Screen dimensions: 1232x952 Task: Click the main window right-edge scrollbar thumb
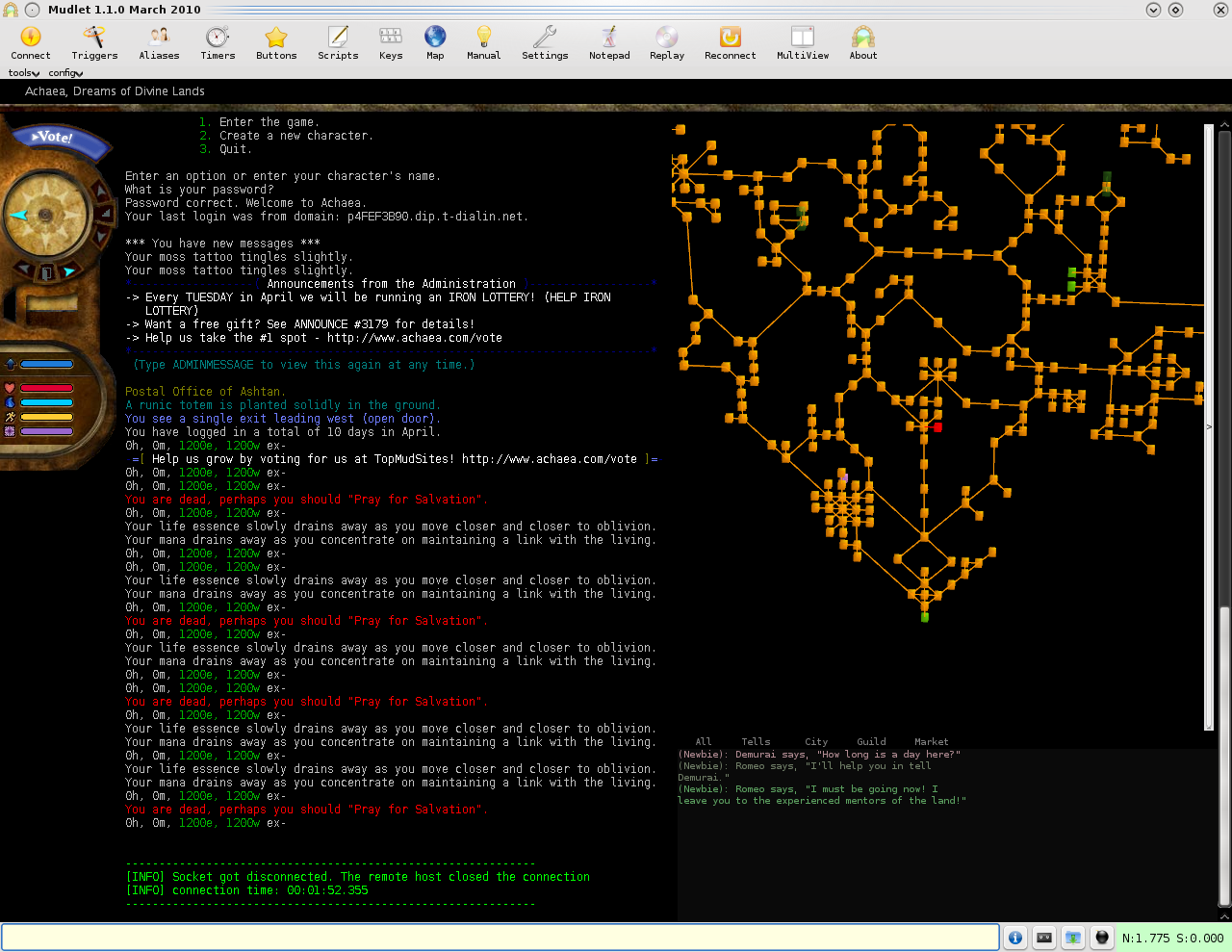coord(1224,757)
